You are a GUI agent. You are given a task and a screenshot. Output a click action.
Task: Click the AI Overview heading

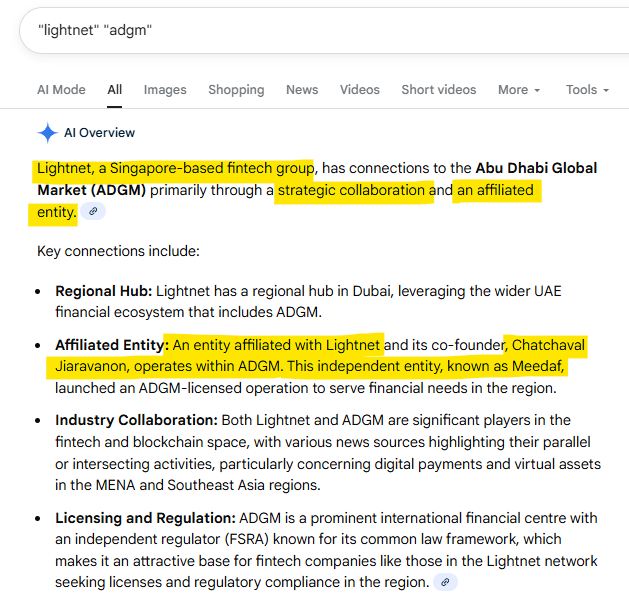point(99,133)
